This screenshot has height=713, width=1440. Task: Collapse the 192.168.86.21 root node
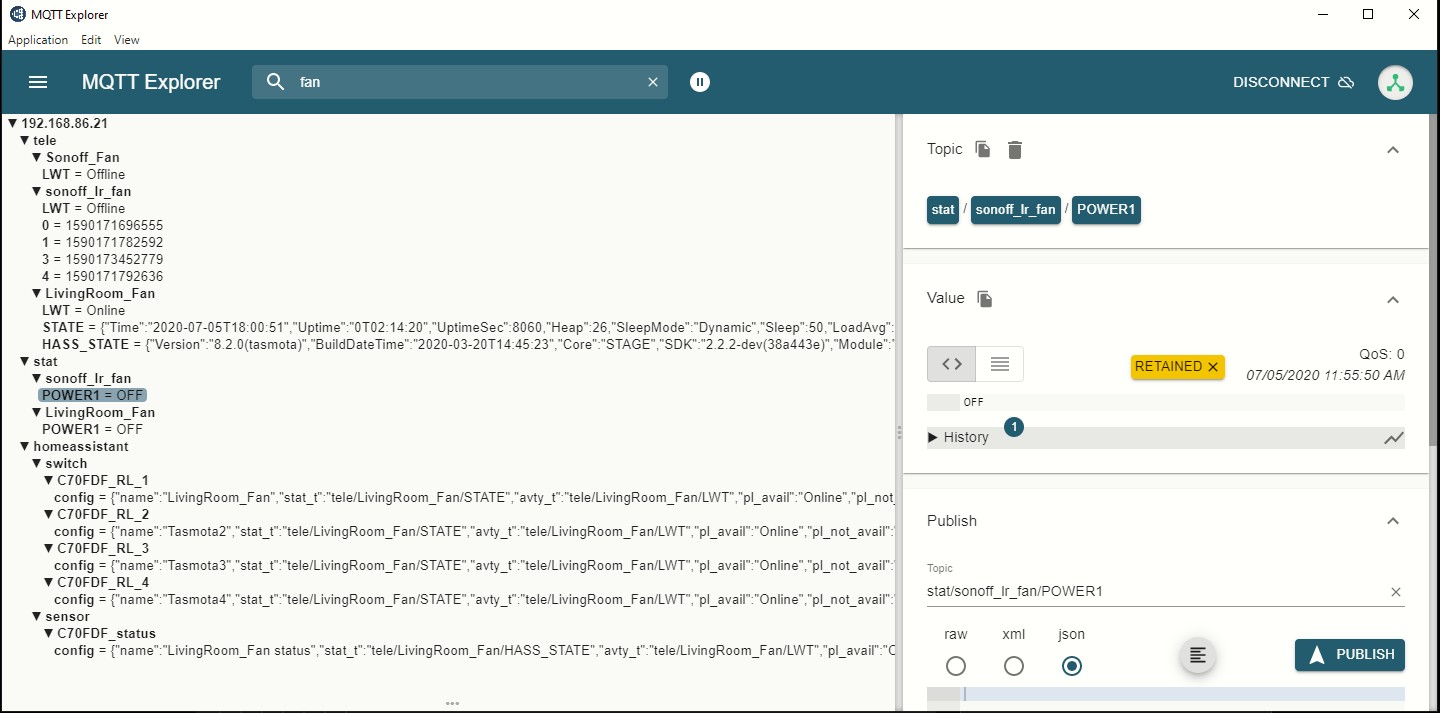point(13,123)
